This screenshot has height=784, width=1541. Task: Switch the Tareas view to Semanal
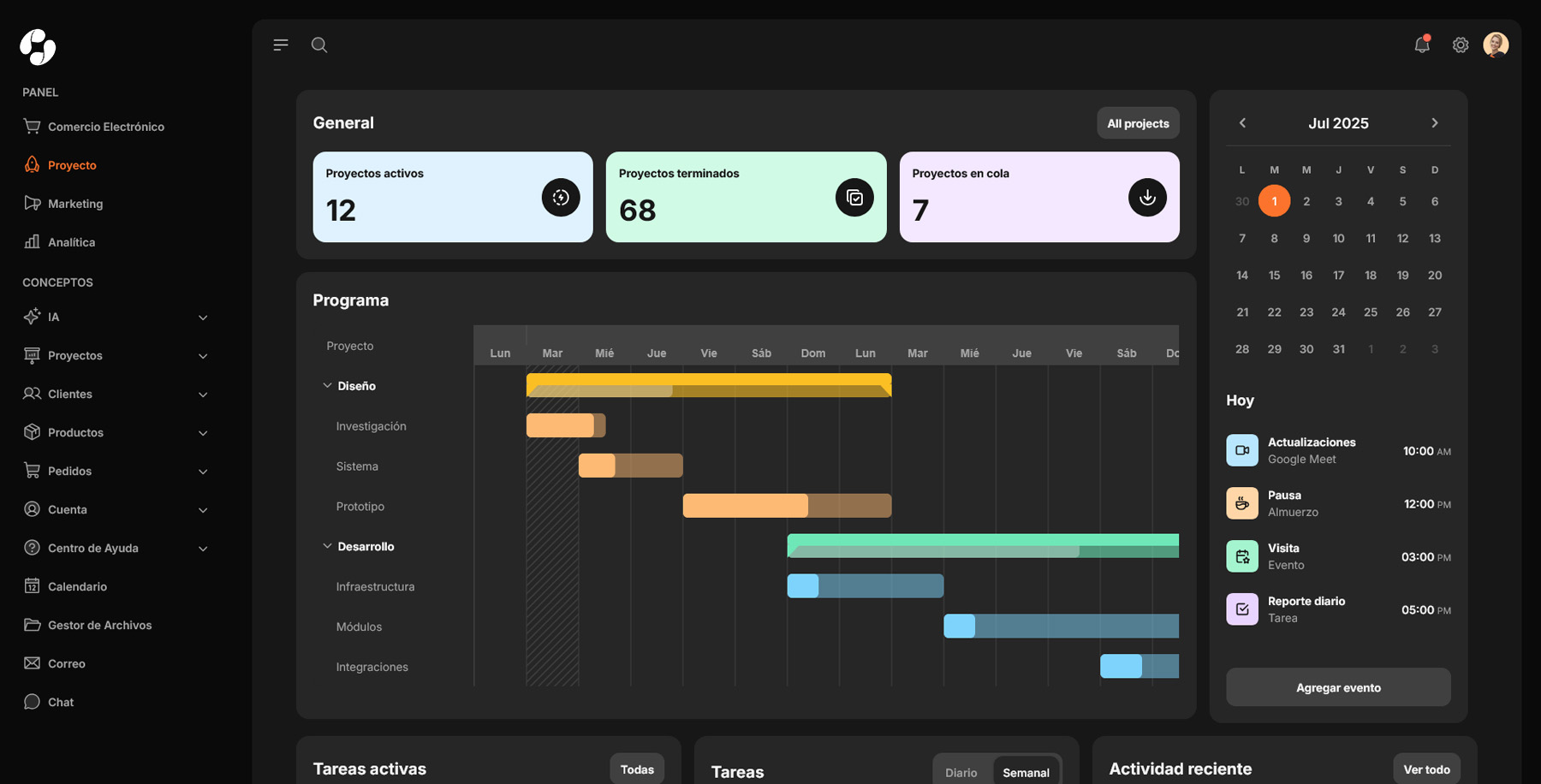[x=1026, y=772]
